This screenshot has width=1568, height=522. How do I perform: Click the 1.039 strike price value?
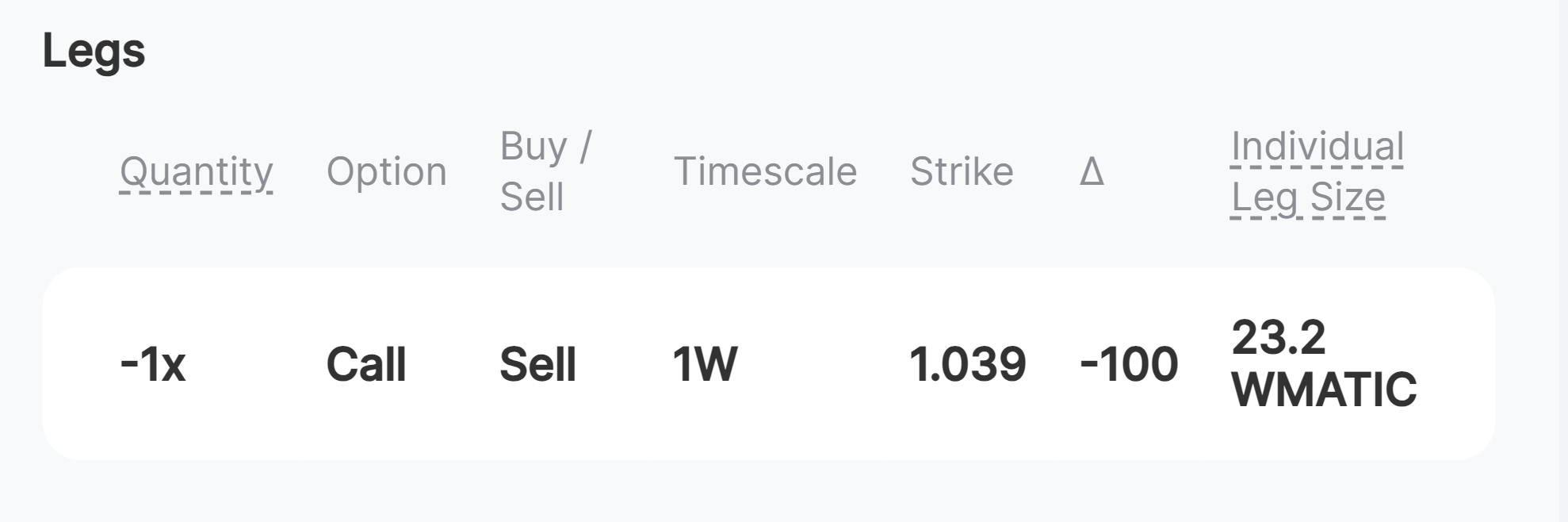click(x=966, y=364)
